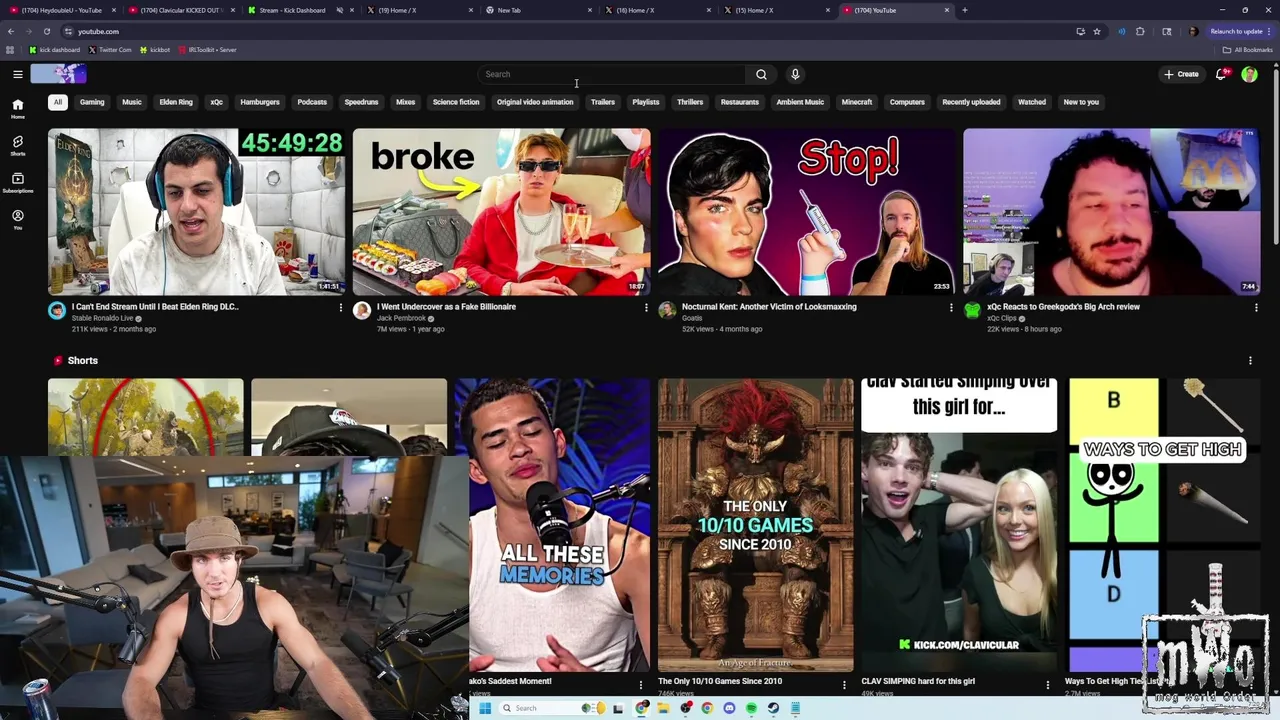
Task: Select the Music filter chip
Action: pos(132,102)
